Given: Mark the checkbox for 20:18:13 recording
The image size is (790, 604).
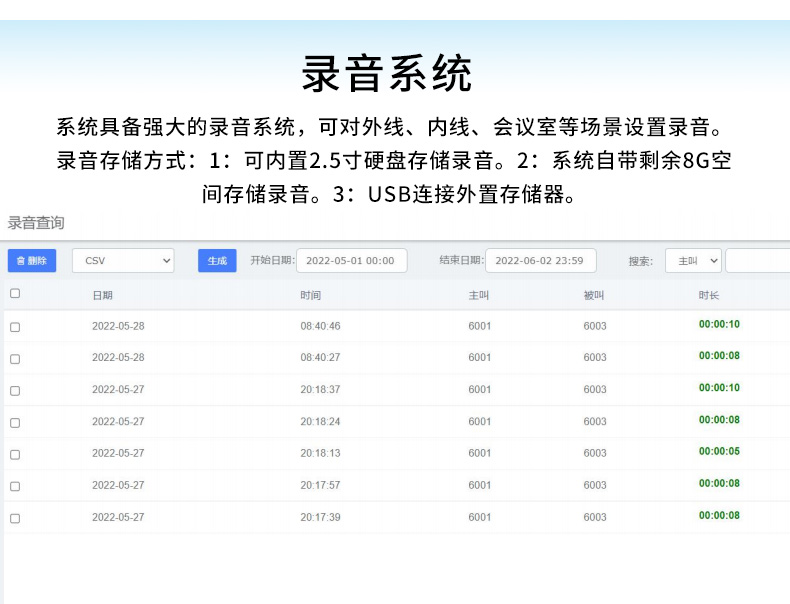Looking at the screenshot, I should point(15,454).
